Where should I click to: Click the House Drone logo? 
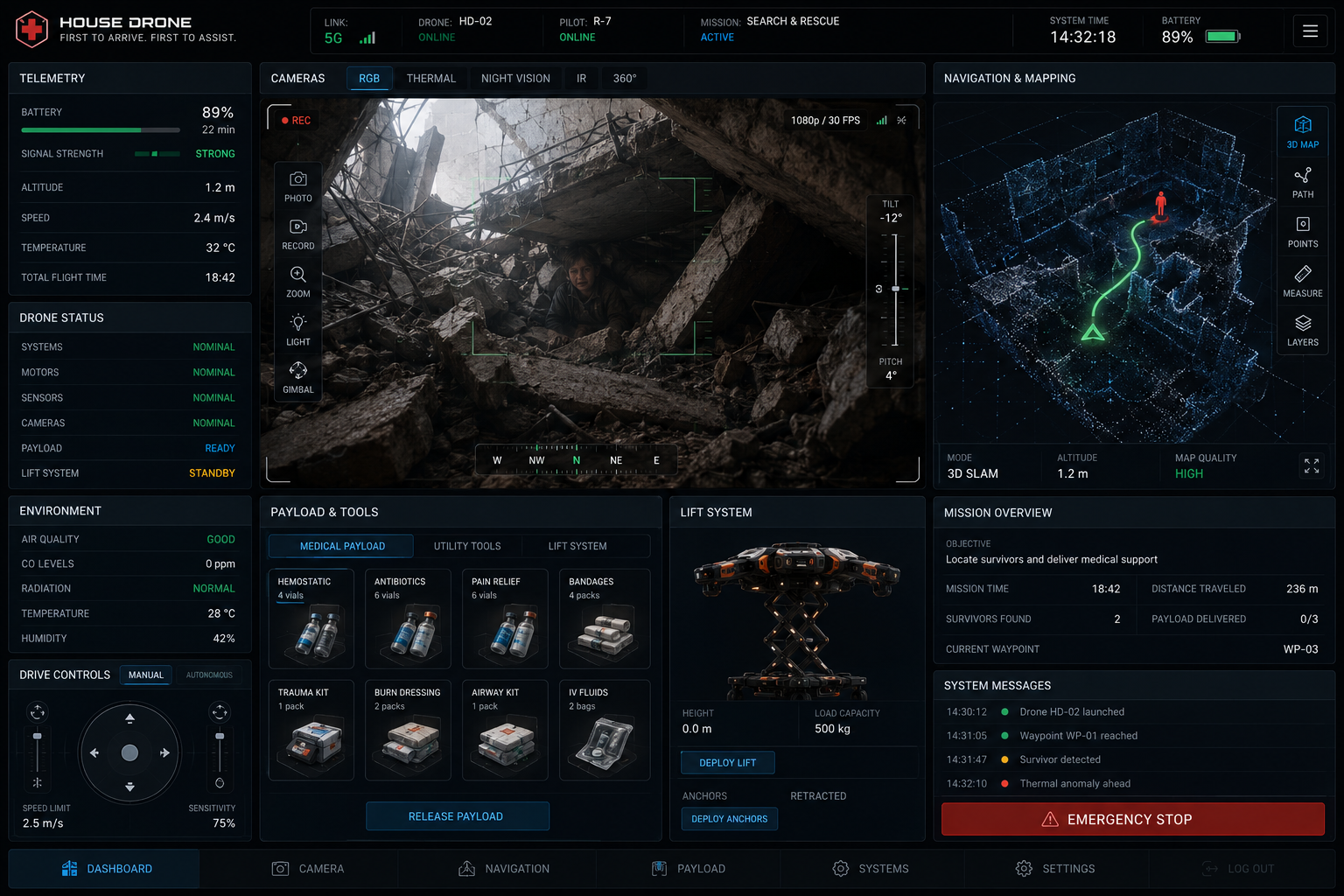(x=32, y=29)
